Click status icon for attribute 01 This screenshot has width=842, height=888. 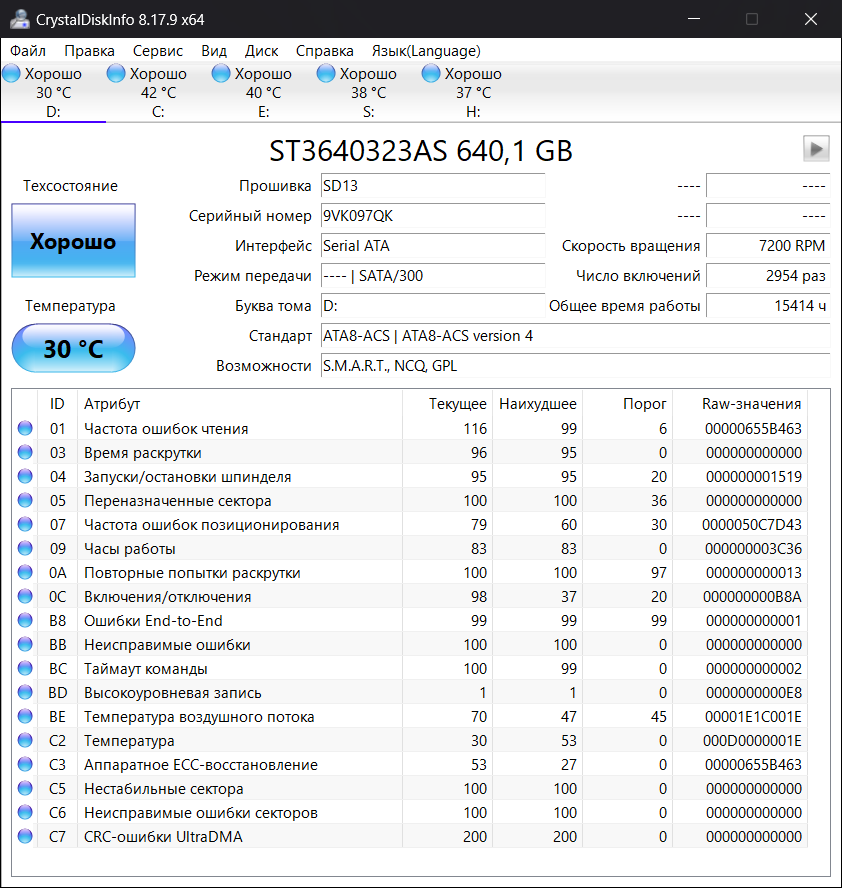coord(25,428)
